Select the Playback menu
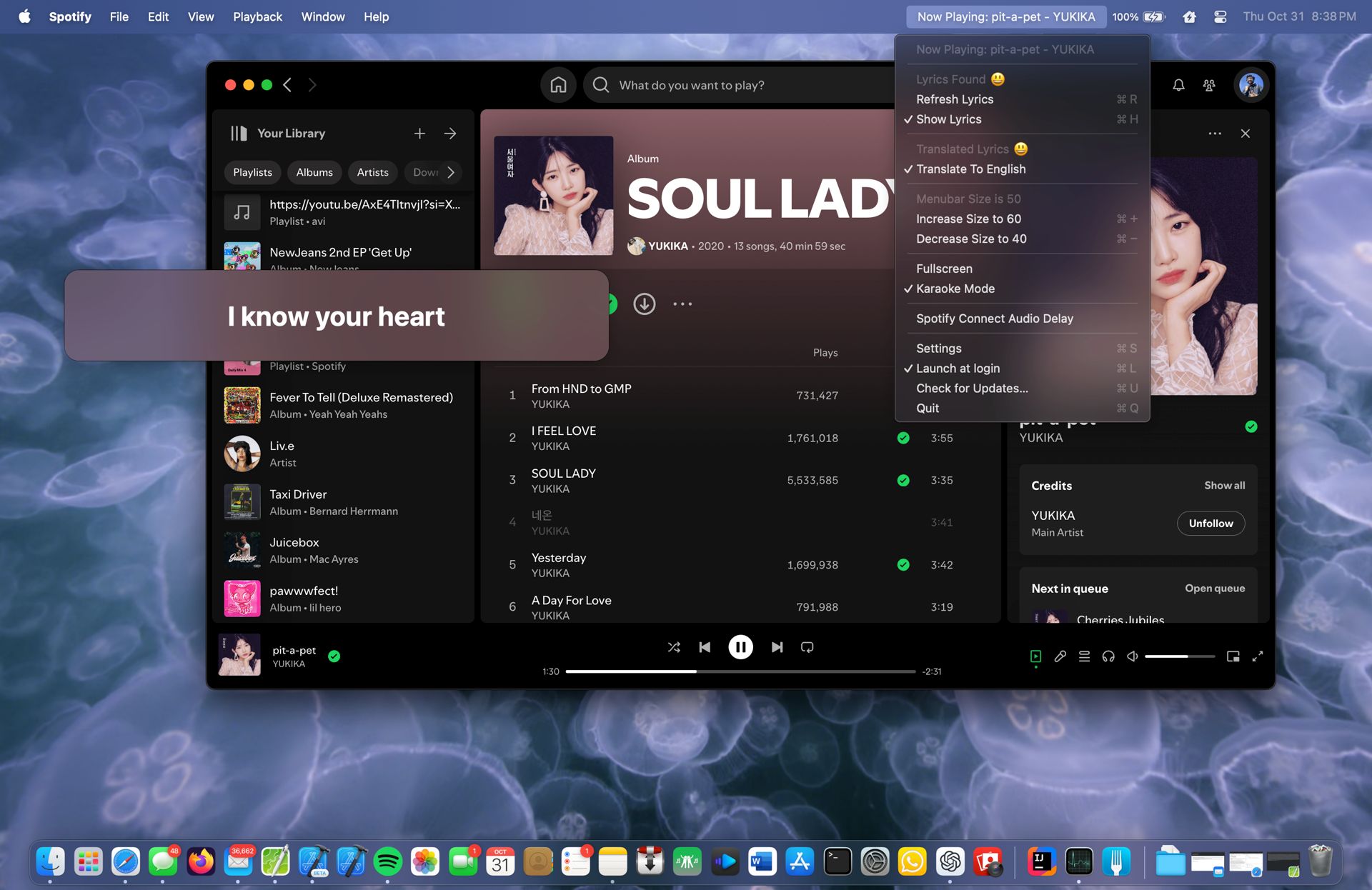The height and width of the screenshot is (890, 1372). 257,16
